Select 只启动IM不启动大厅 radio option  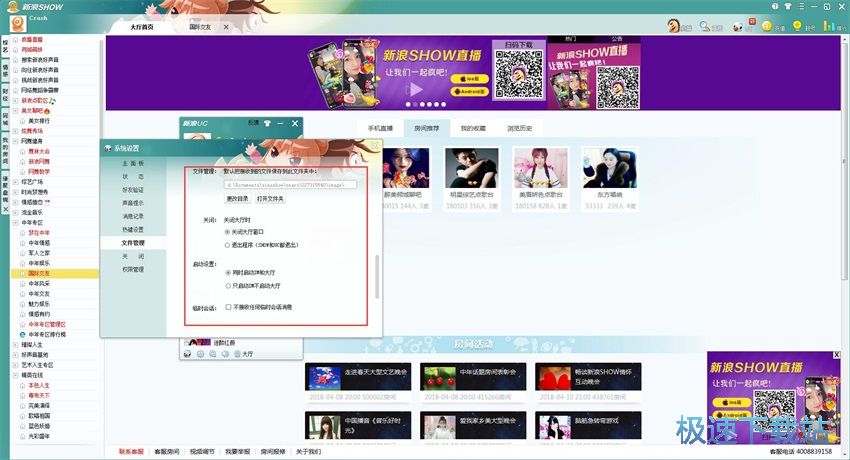coord(228,286)
